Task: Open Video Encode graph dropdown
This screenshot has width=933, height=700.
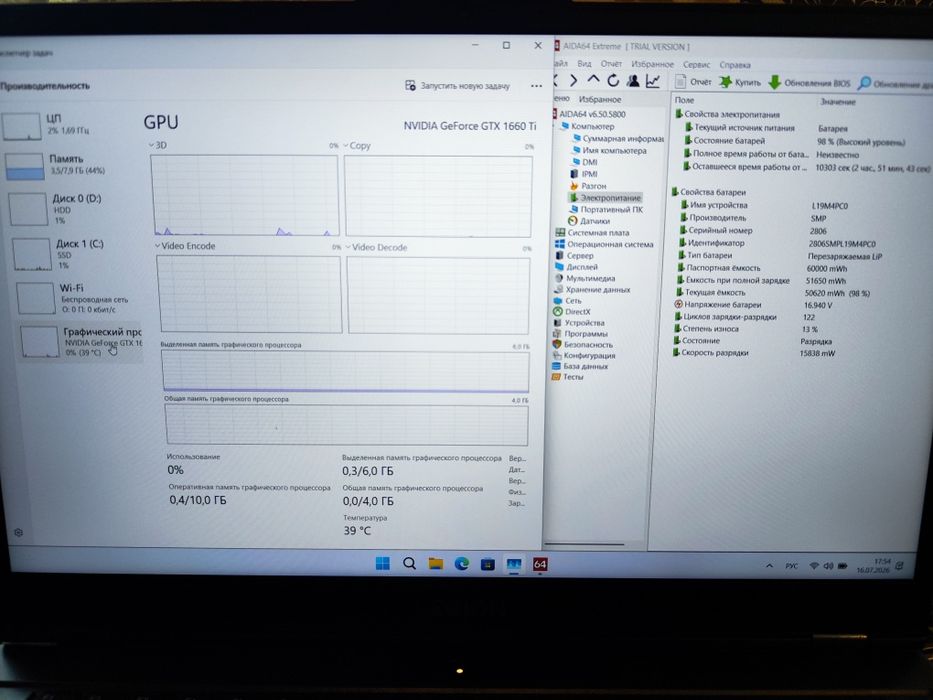Action: pyautogui.click(x=185, y=245)
